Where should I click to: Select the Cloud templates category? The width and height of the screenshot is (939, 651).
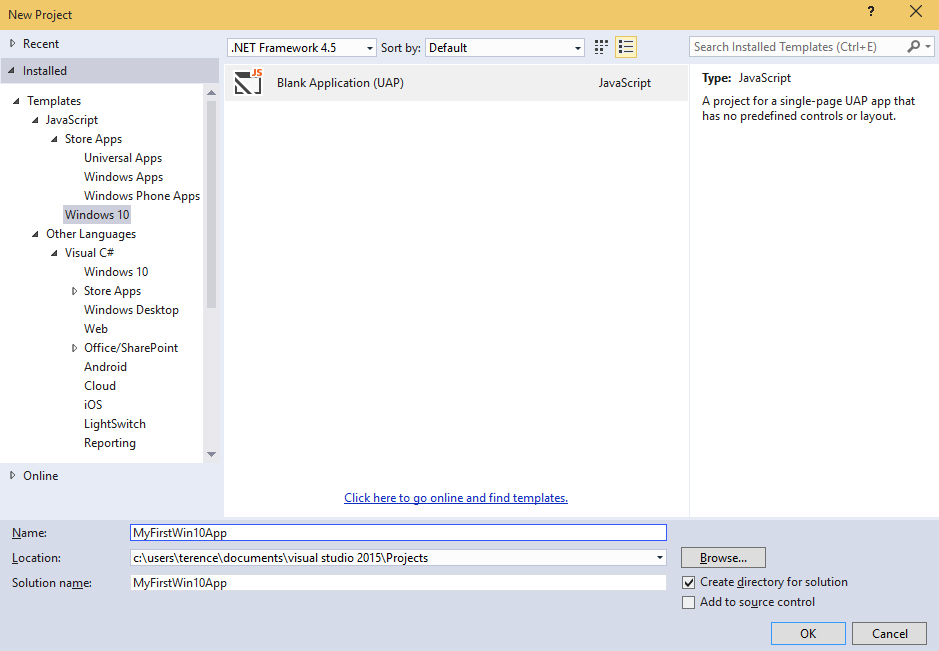100,386
